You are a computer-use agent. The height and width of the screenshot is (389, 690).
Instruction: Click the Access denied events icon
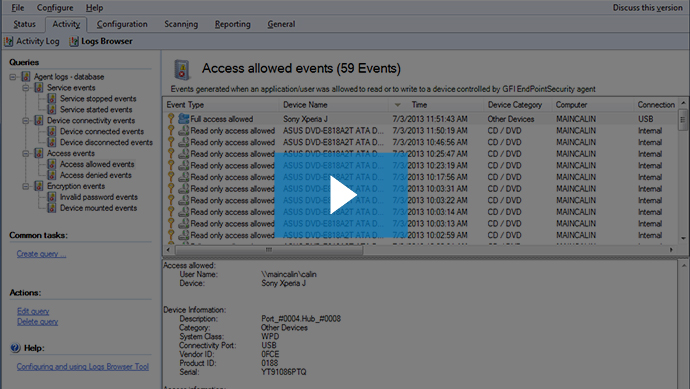click(x=52, y=175)
